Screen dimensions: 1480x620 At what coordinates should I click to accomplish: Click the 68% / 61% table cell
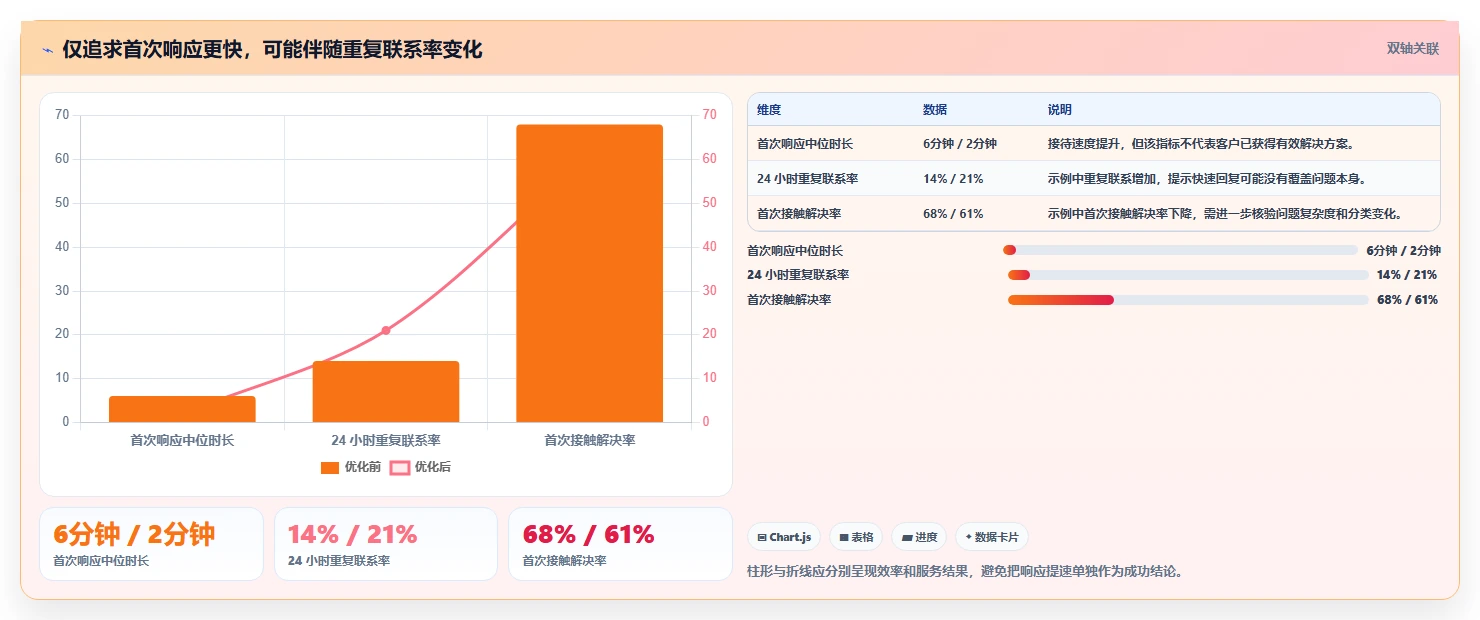(953, 213)
